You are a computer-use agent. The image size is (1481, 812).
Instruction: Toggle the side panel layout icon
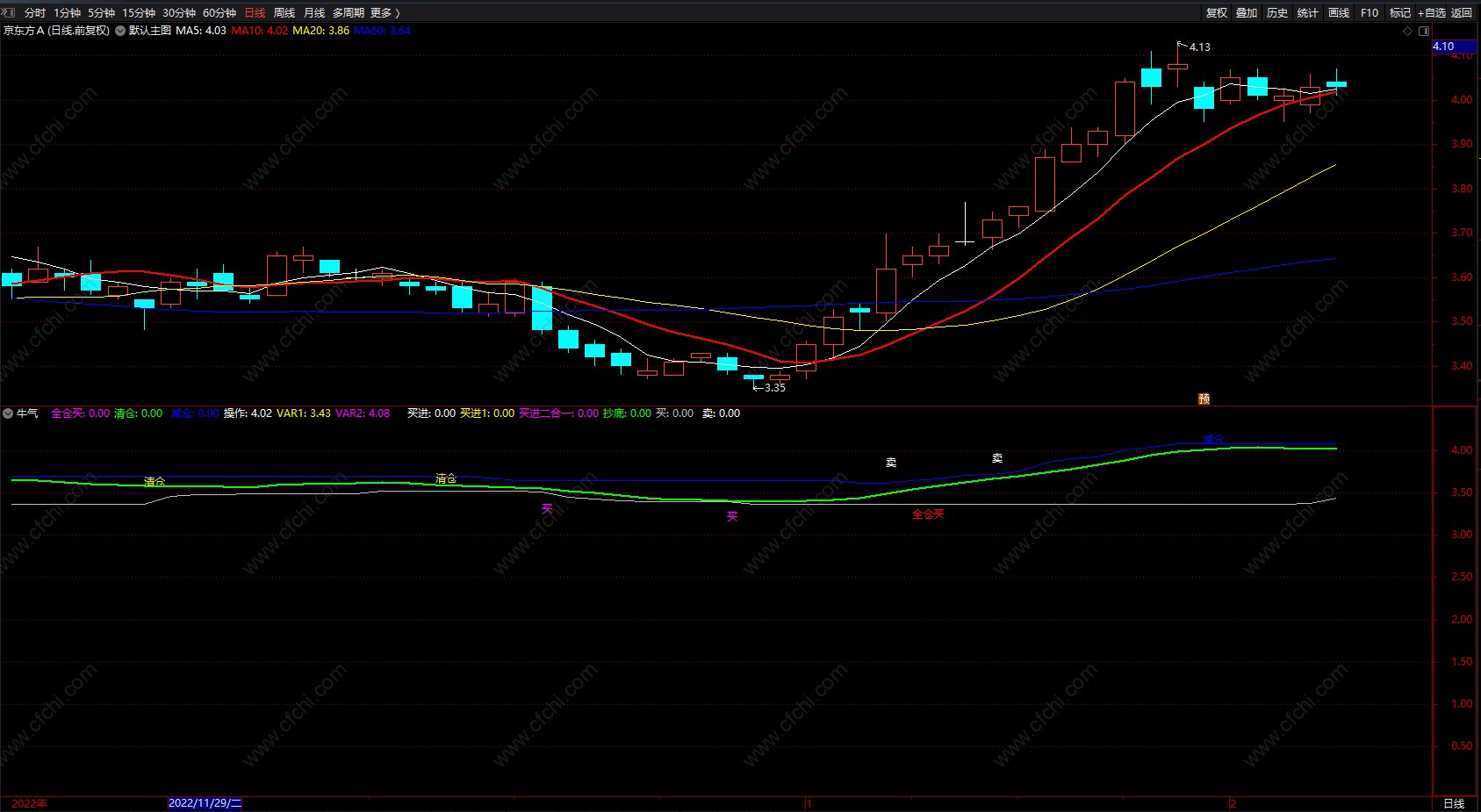(x=1424, y=31)
